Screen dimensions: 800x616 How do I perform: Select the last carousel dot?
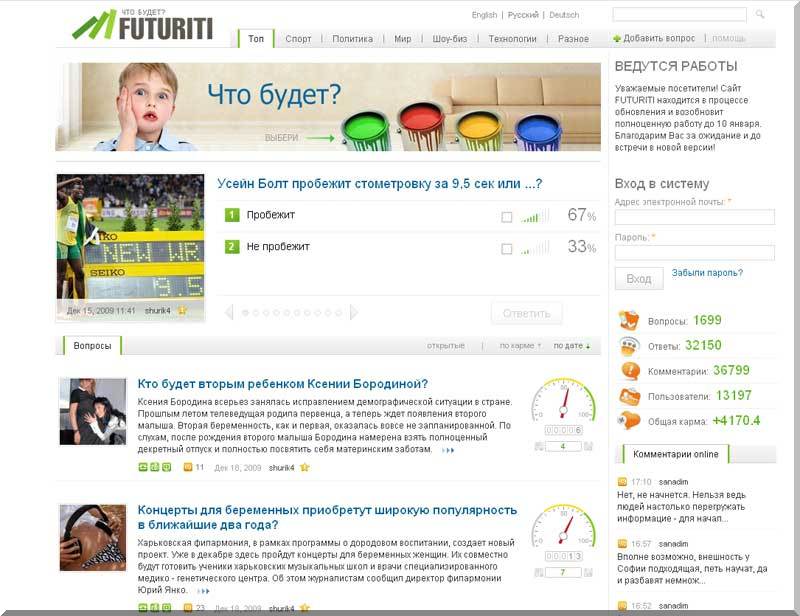click(x=338, y=313)
